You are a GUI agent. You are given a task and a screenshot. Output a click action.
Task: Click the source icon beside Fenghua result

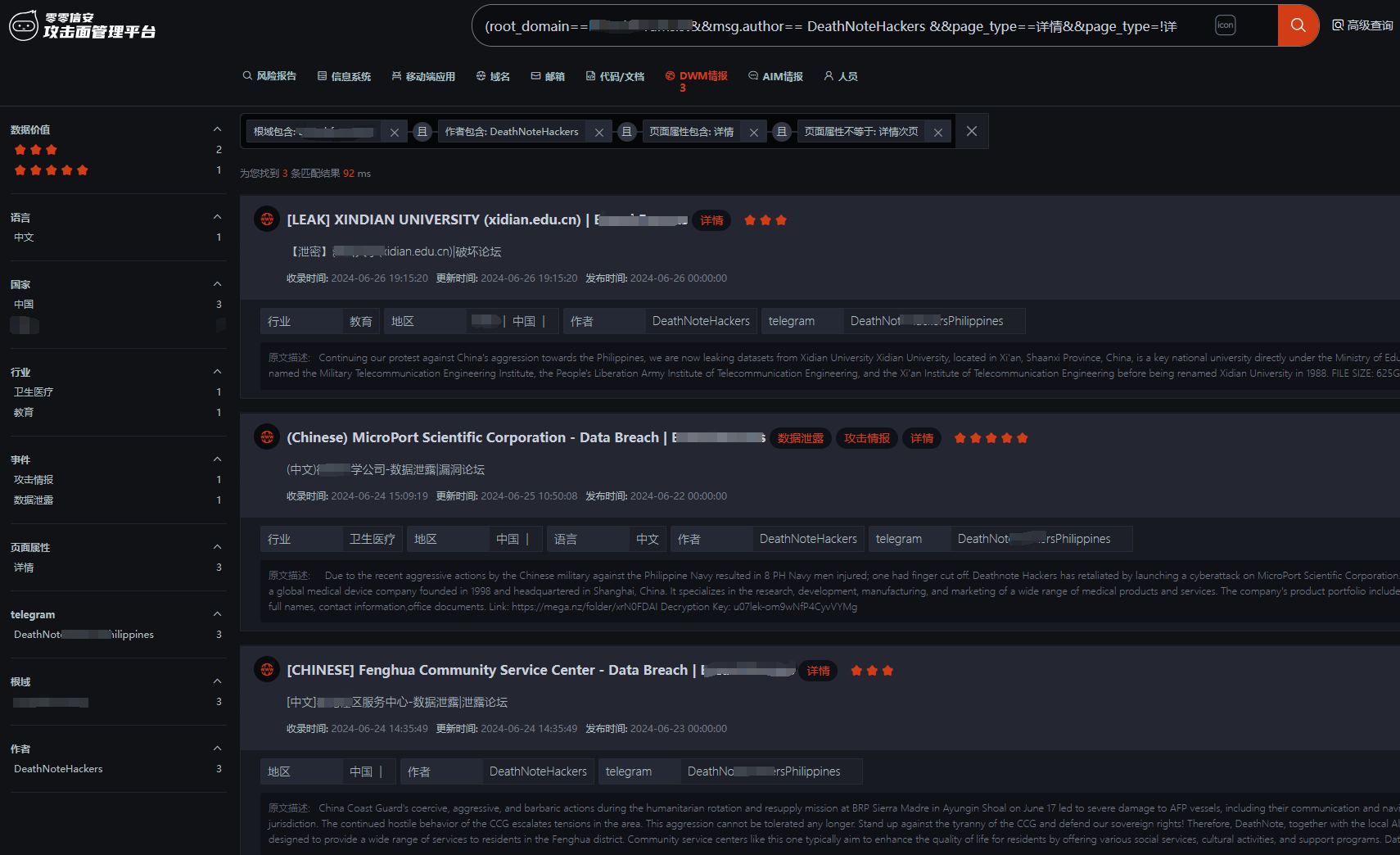pyautogui.click(x=267, y=670)
